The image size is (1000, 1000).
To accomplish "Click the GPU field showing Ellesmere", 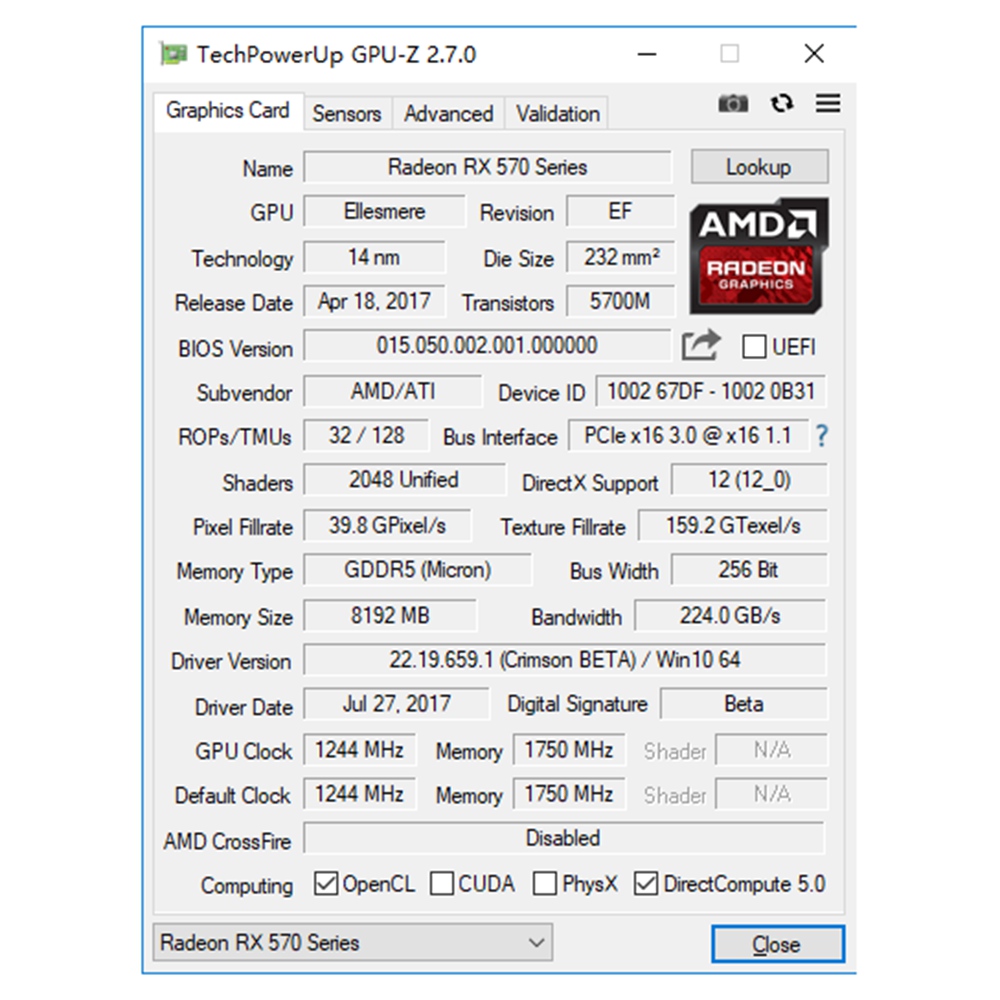I will pyautogui.click(x=385, y=211).
